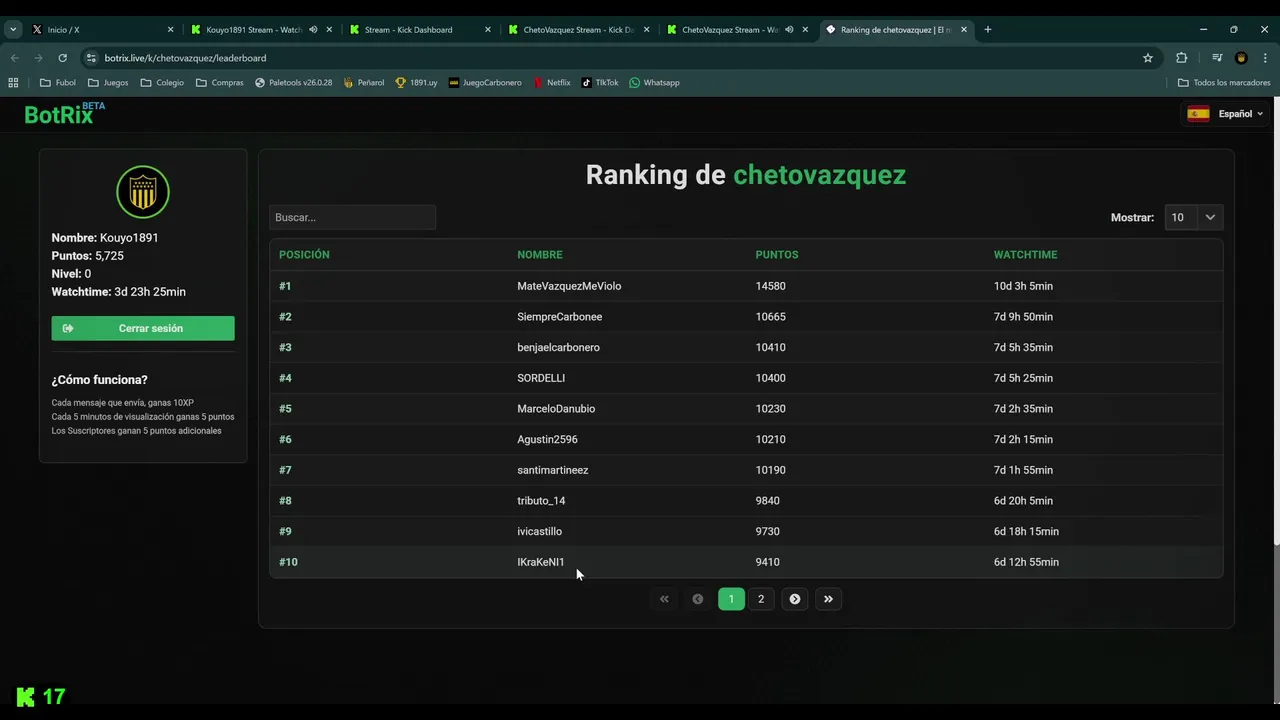Open the Peñarol bookmark
Viewport: 1280px width, 720px height.
(x=363, y=83)
